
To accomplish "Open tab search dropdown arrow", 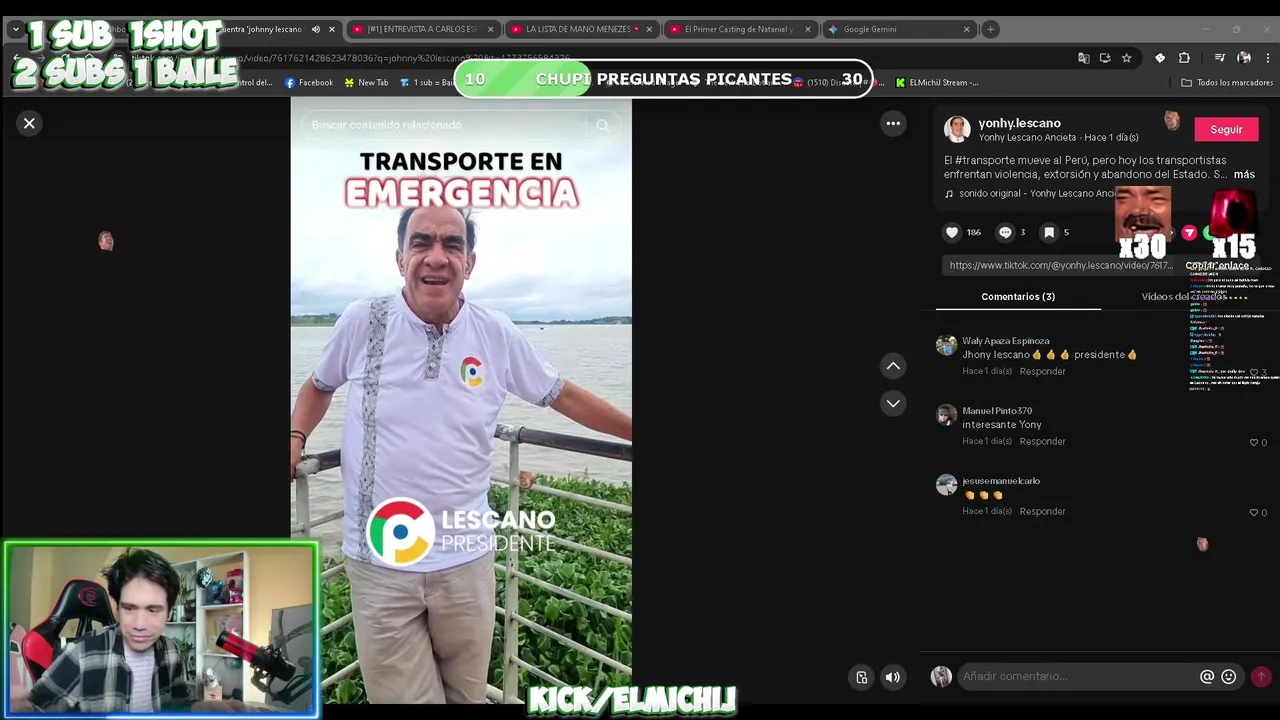I will click(15, 29).
